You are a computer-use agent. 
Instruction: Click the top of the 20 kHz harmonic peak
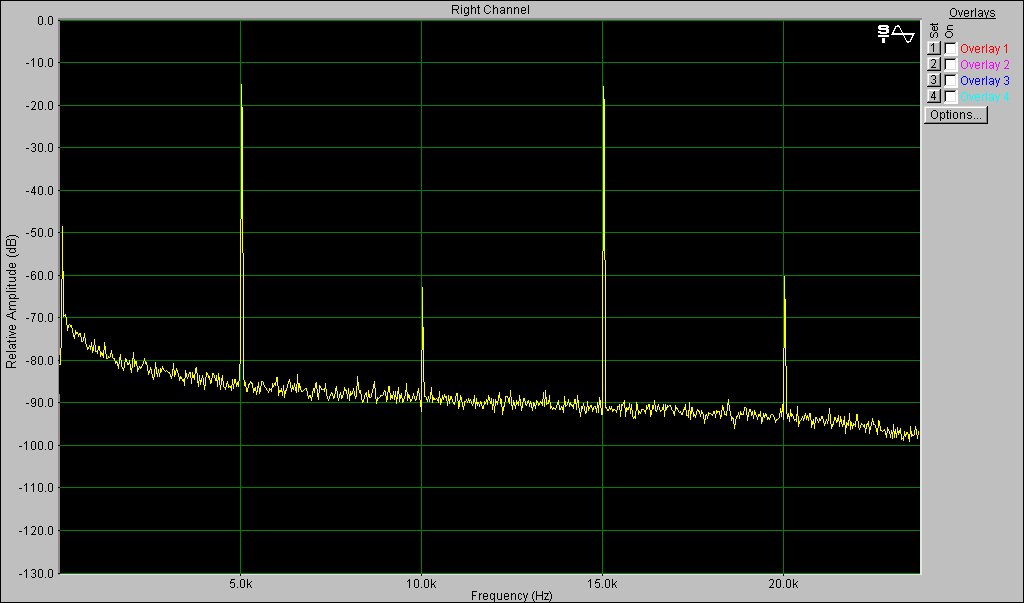784,277
